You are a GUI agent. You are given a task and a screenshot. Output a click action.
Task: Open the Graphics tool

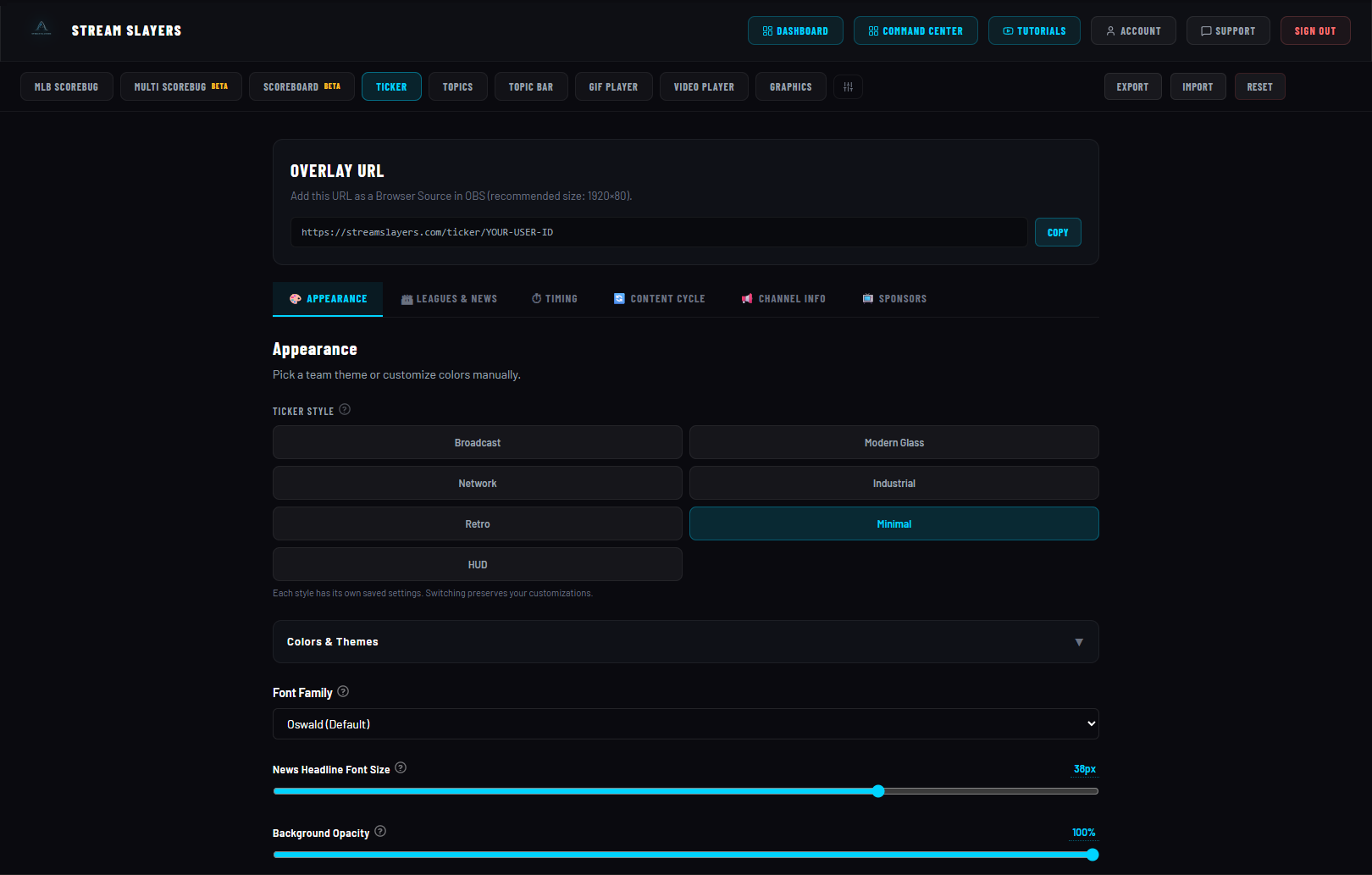pyautogui.click(x=791, y=86)
